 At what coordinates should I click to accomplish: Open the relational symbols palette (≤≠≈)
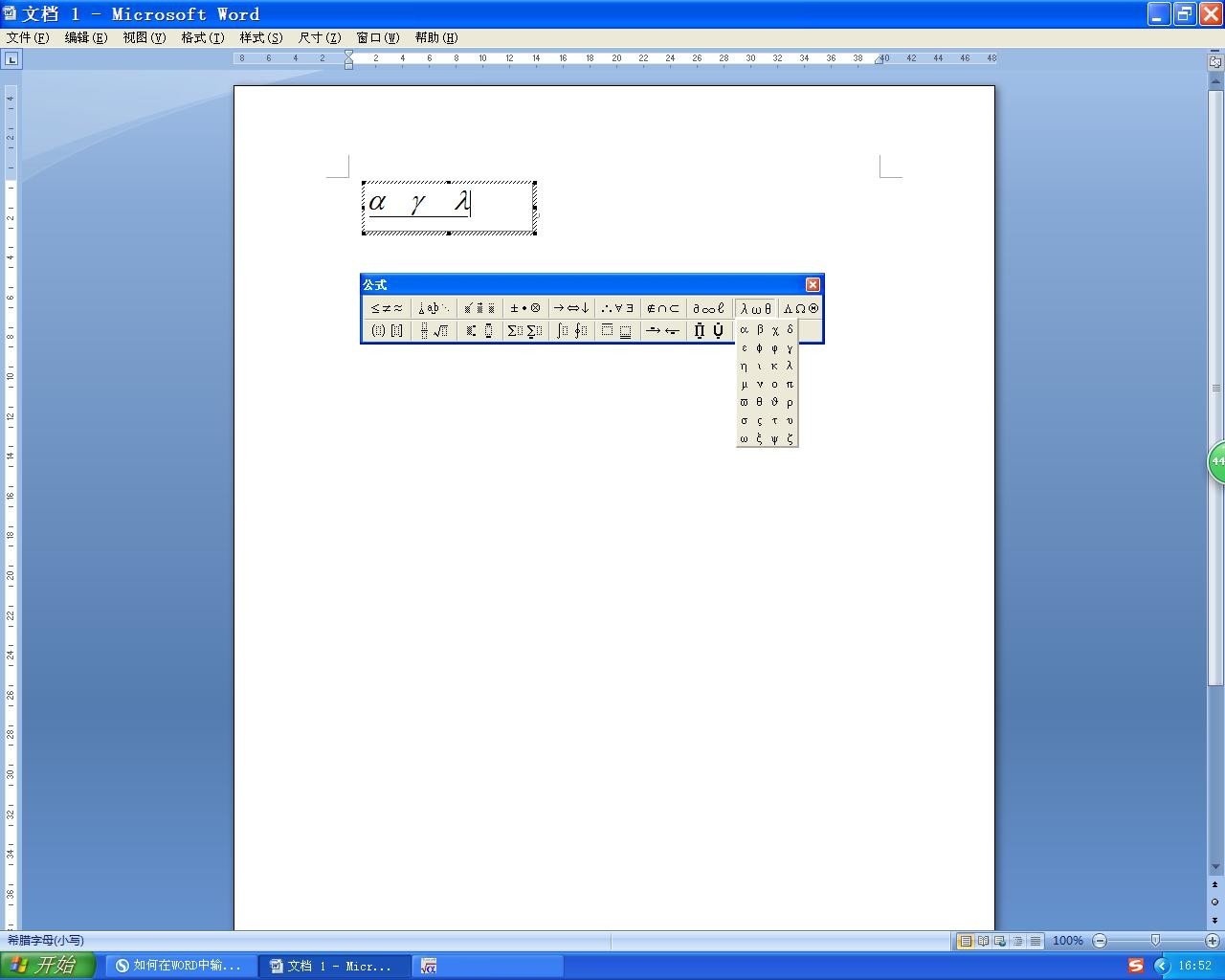pyautogui.click(x=387, y=308)
